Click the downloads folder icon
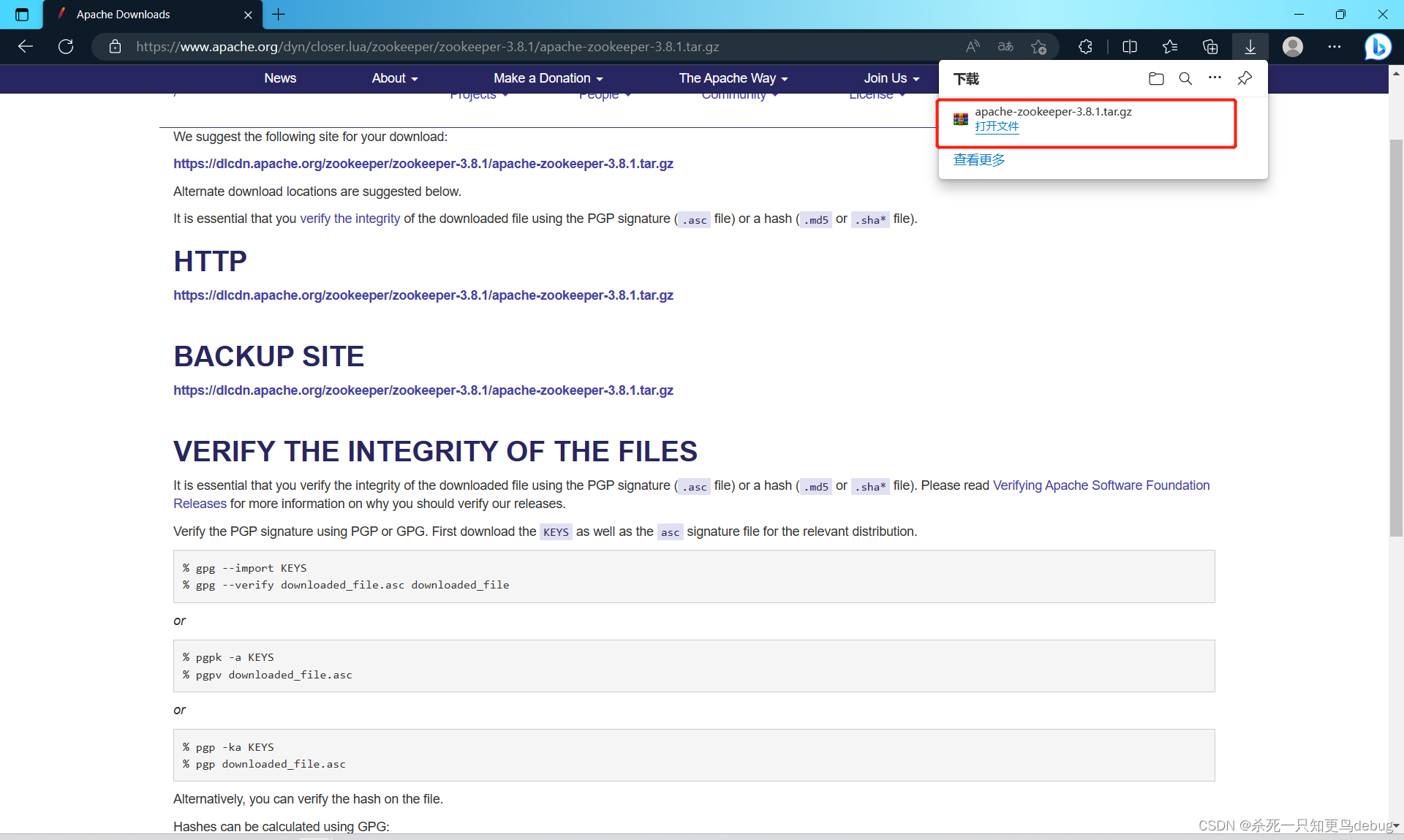 click(x=1156, y=78)
